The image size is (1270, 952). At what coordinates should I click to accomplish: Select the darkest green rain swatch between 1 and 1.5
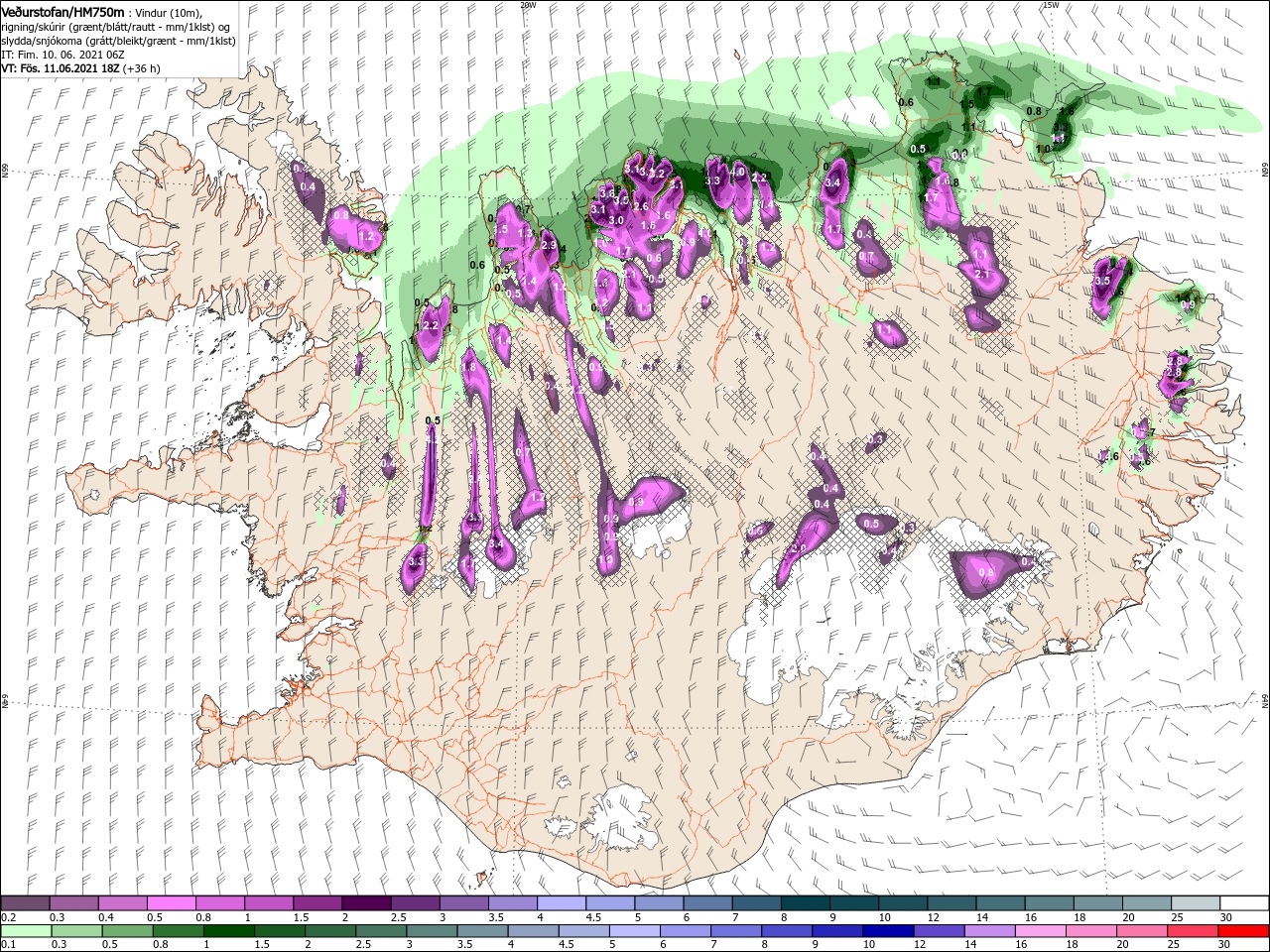228,931
